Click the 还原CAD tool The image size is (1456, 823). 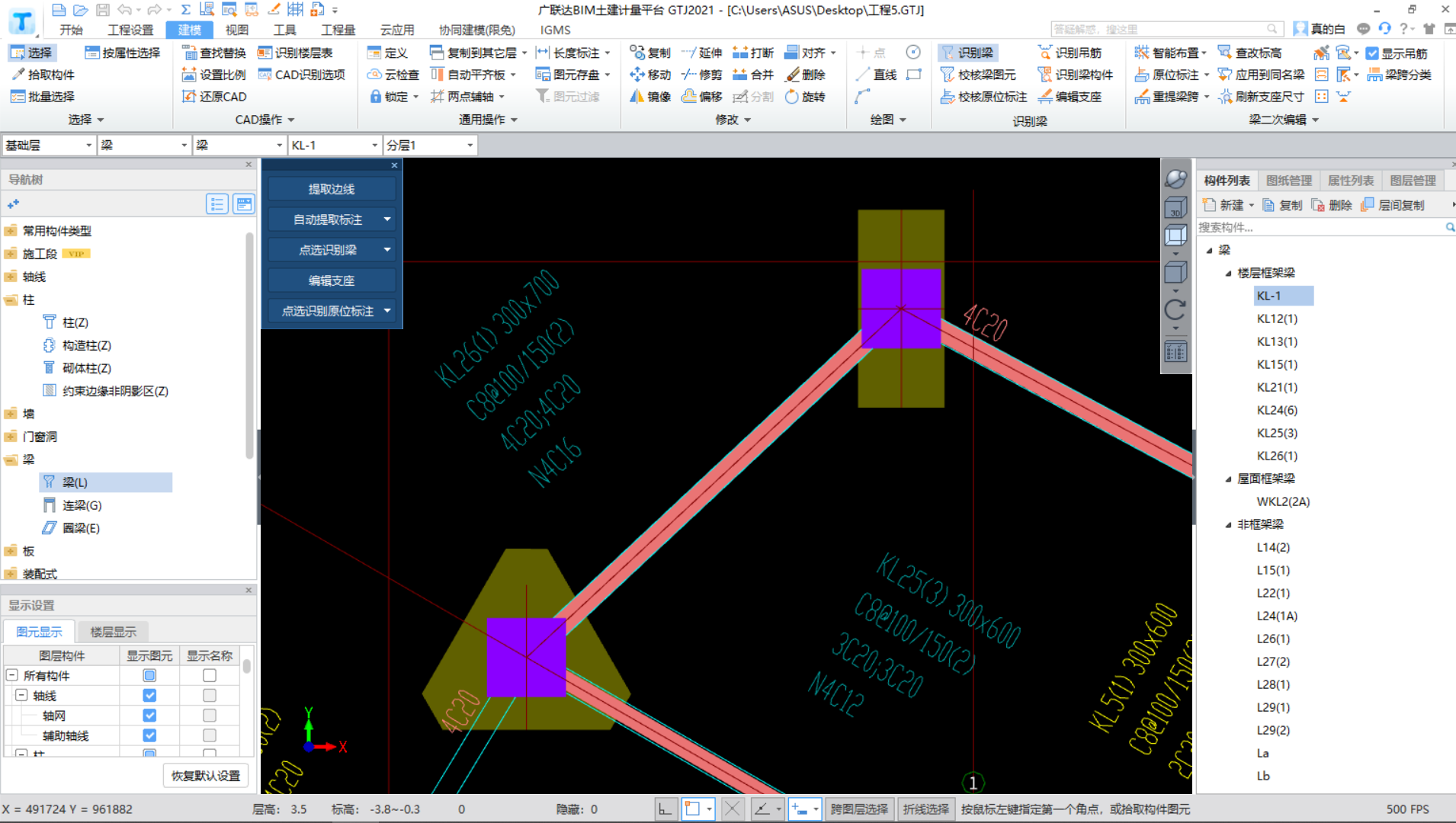click(x=213, y=97)
